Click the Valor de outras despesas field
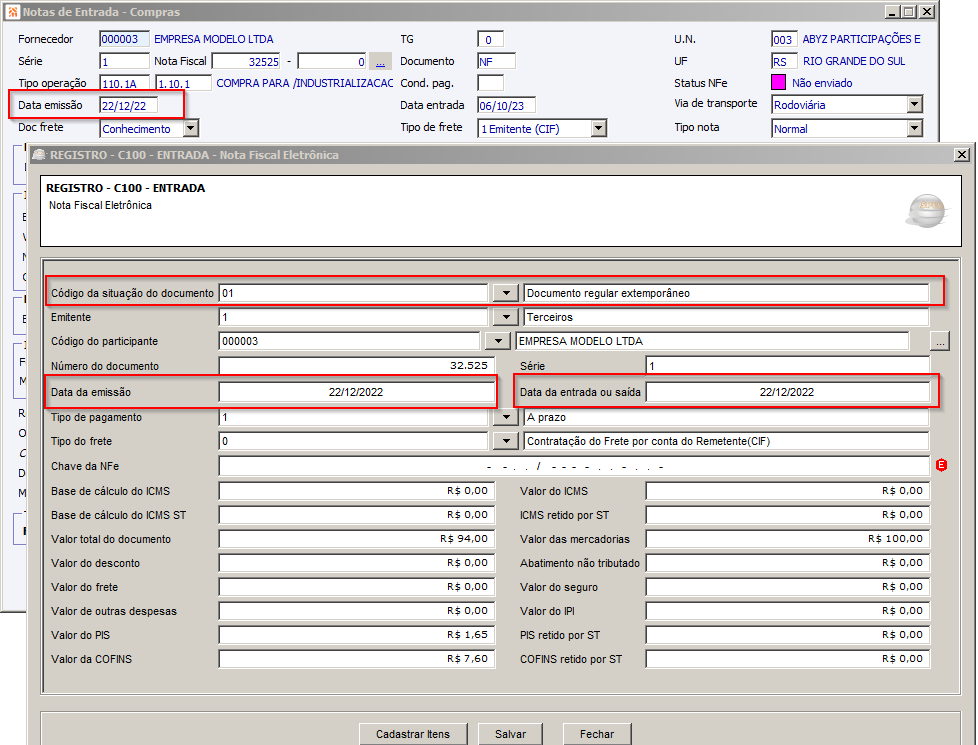978x745 pixels. point(357,611)
